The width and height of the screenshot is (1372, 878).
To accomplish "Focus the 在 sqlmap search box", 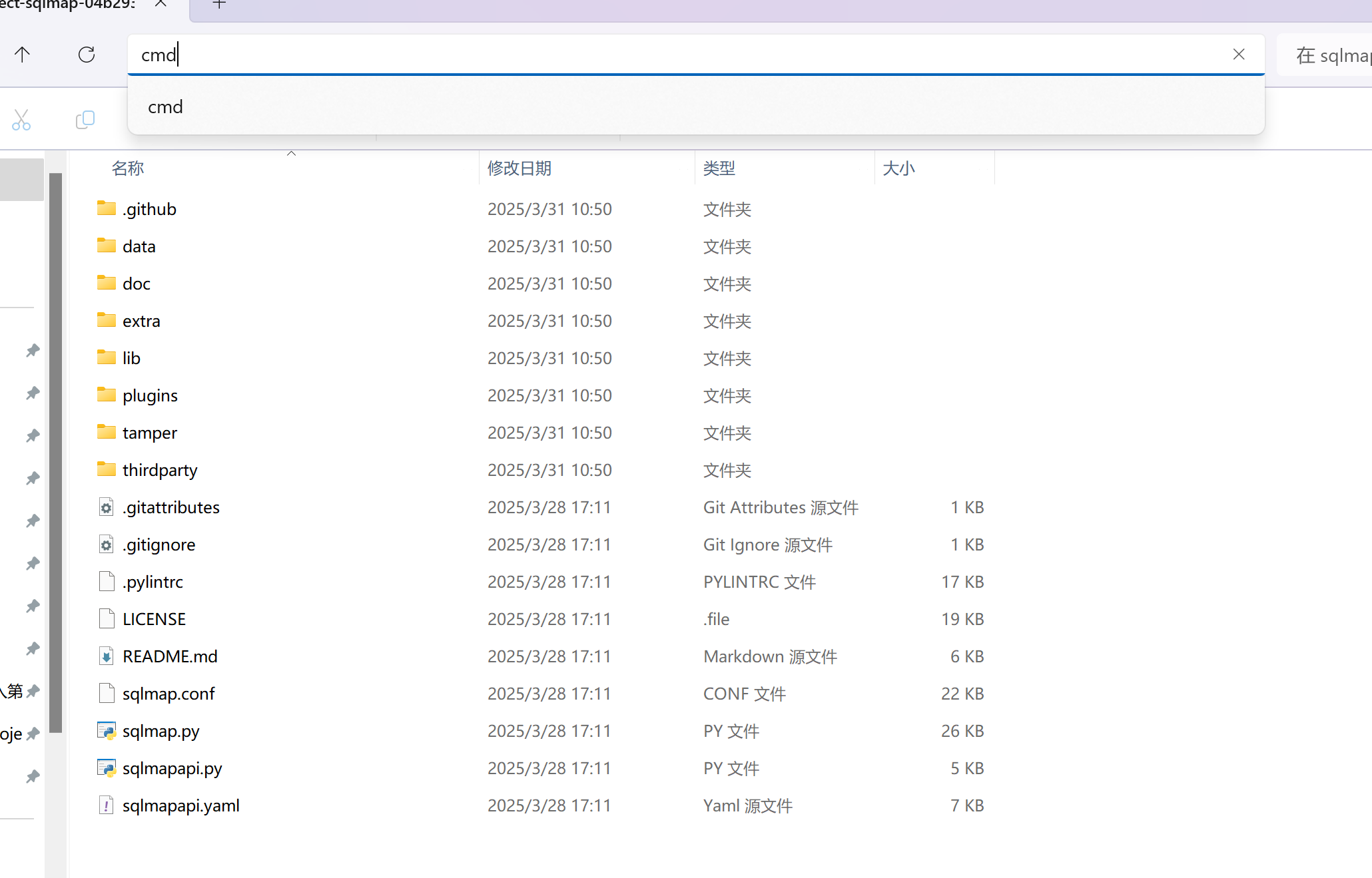I will pyautogui.click(x=1329, y=55).
